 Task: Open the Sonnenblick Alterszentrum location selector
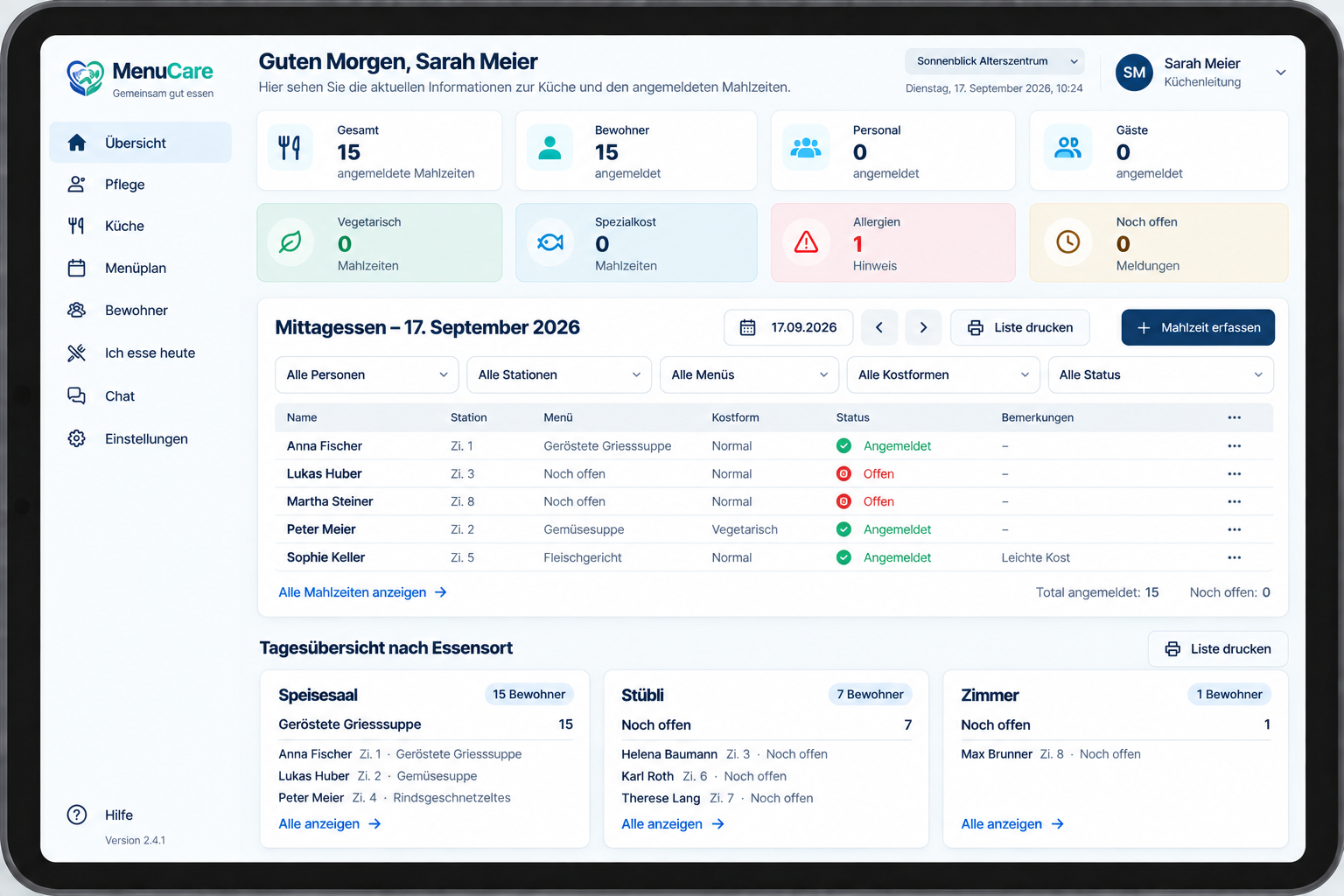995,61
